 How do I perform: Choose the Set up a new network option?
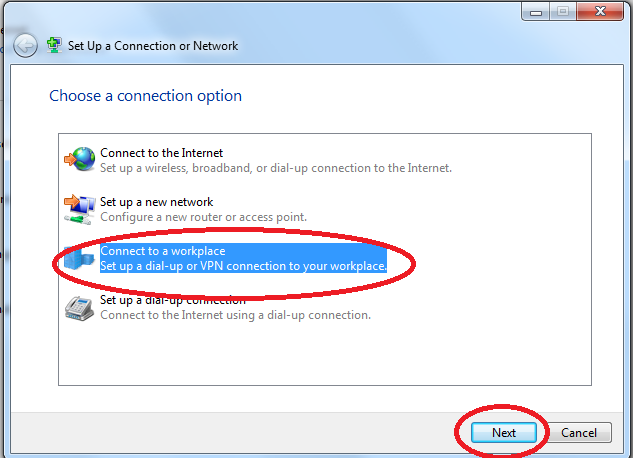[x=156, y=202]
